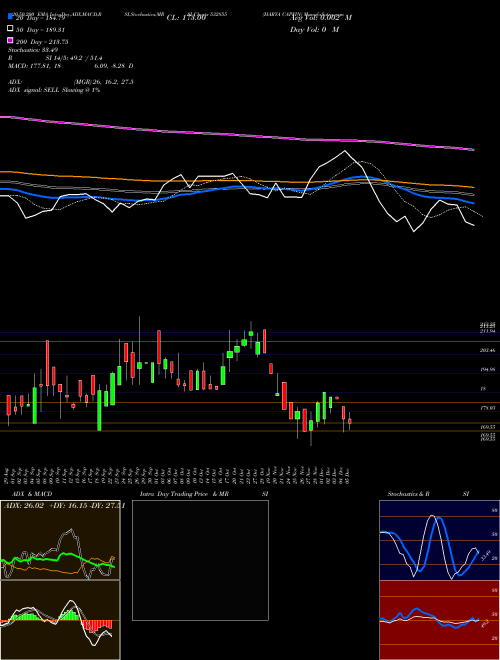The width and height of the screenshot is (500, 660).
Task: Open the empty intraday trading price panel
Action: 200,560
